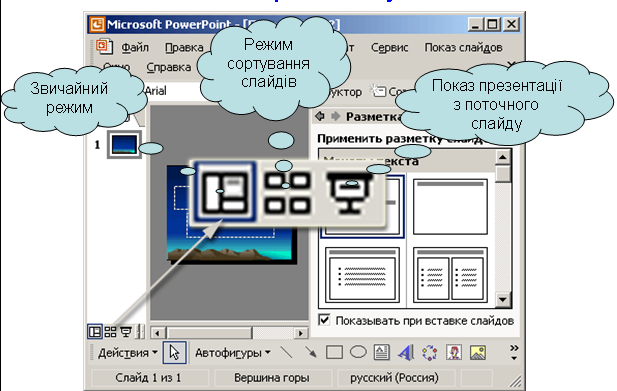Viewport: 617px width, 391px height.
Task: Apply the Title Only layout thumbnail
Action: tap(450, 207)
